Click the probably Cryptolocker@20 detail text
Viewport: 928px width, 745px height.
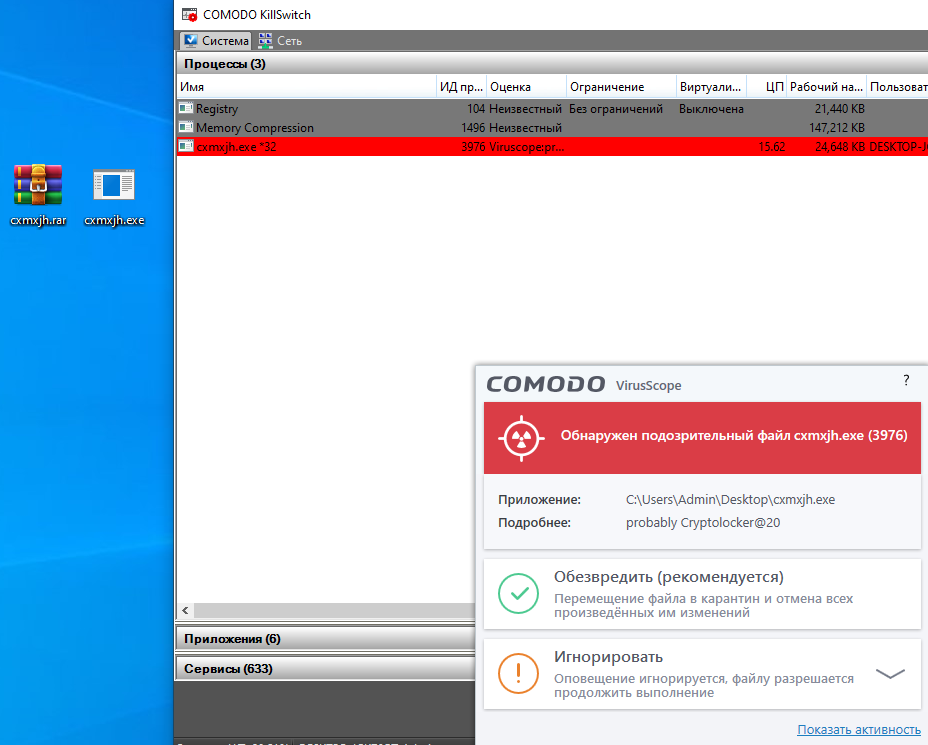[703, 523]
